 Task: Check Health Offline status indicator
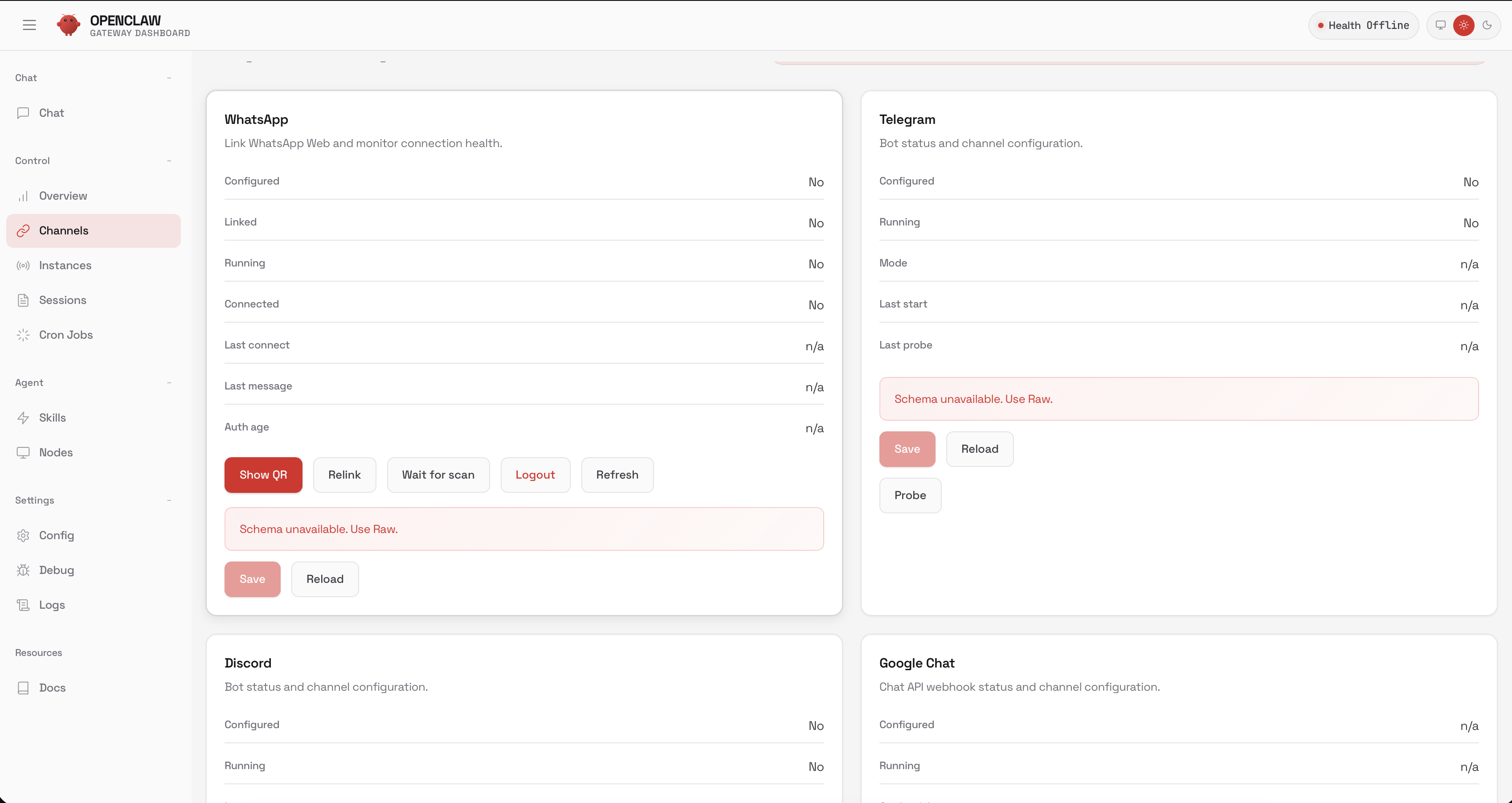pos(1363,25)
